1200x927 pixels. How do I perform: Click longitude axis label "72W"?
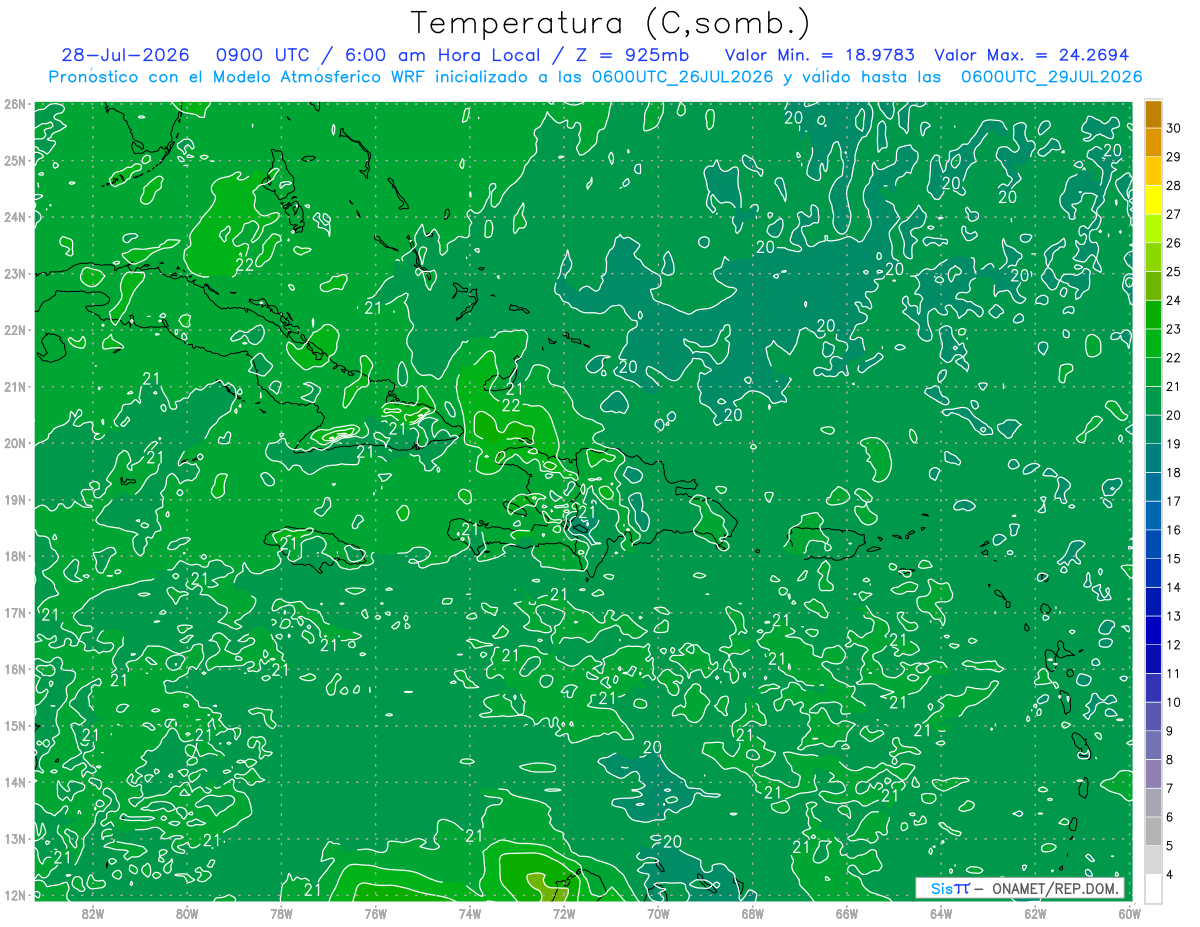pos(564,913)
